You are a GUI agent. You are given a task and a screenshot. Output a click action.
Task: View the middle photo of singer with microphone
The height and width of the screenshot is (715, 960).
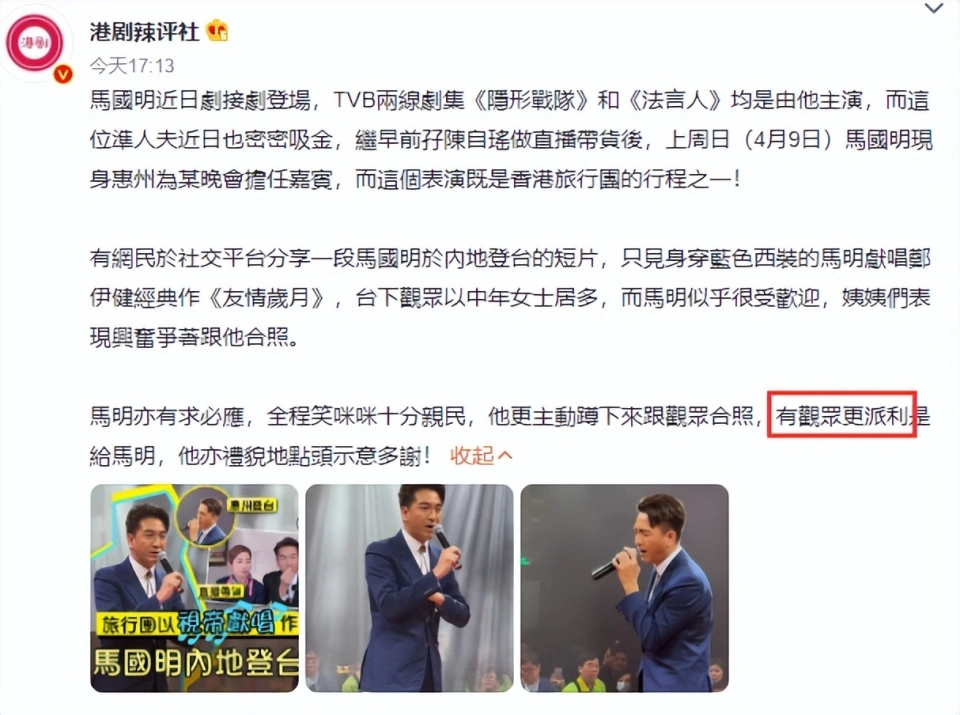click(410, 588)
